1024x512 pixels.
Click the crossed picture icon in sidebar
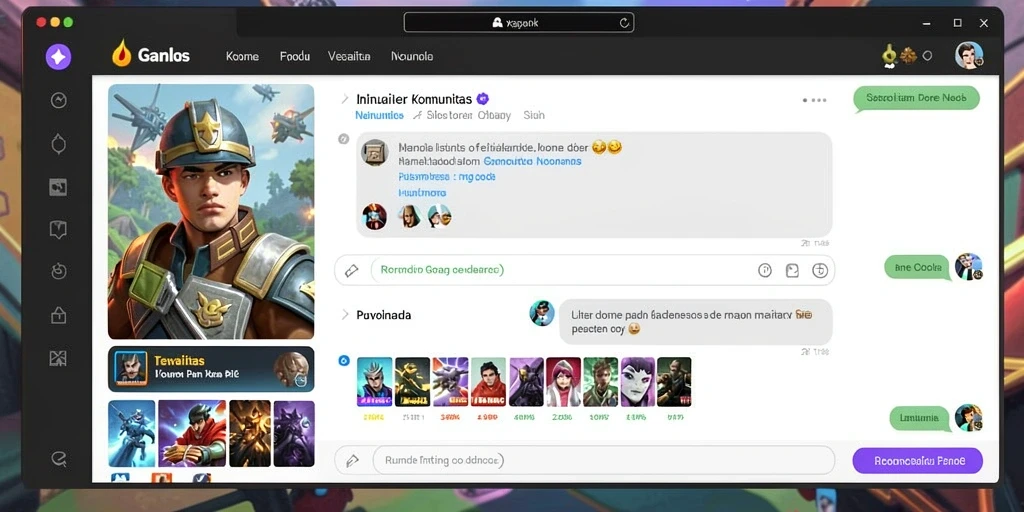58,357
